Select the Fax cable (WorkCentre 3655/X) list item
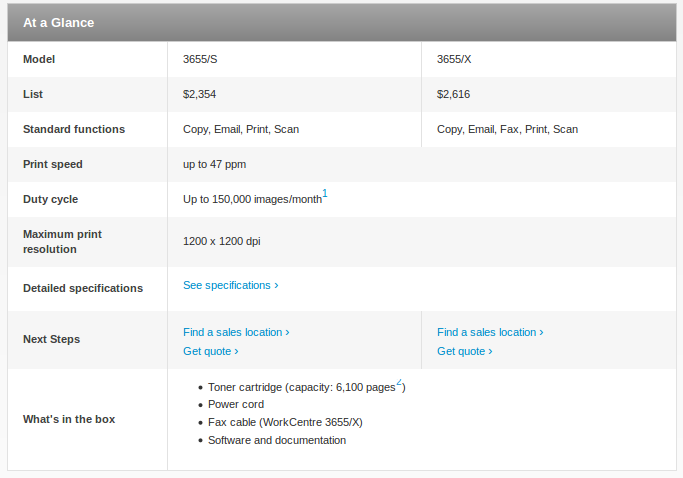The height and width of the screenshot is (478, 683). click(x=285, y=422)
